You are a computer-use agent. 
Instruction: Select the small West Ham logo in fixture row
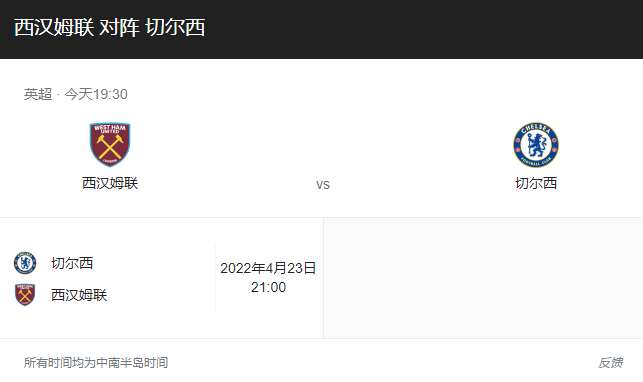[25, 295]
